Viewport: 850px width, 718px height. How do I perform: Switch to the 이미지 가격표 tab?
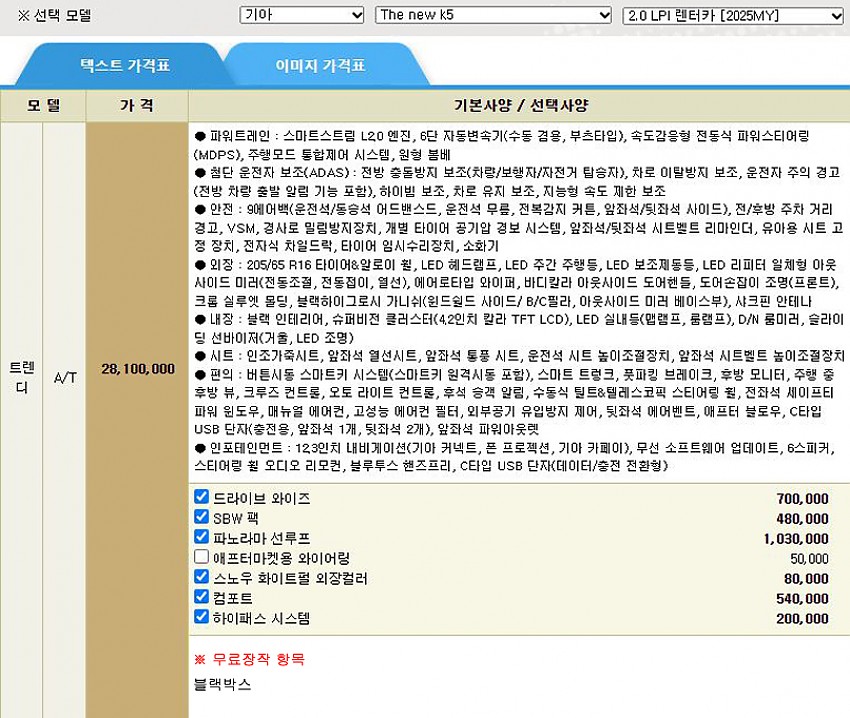[x=320, y=66]
